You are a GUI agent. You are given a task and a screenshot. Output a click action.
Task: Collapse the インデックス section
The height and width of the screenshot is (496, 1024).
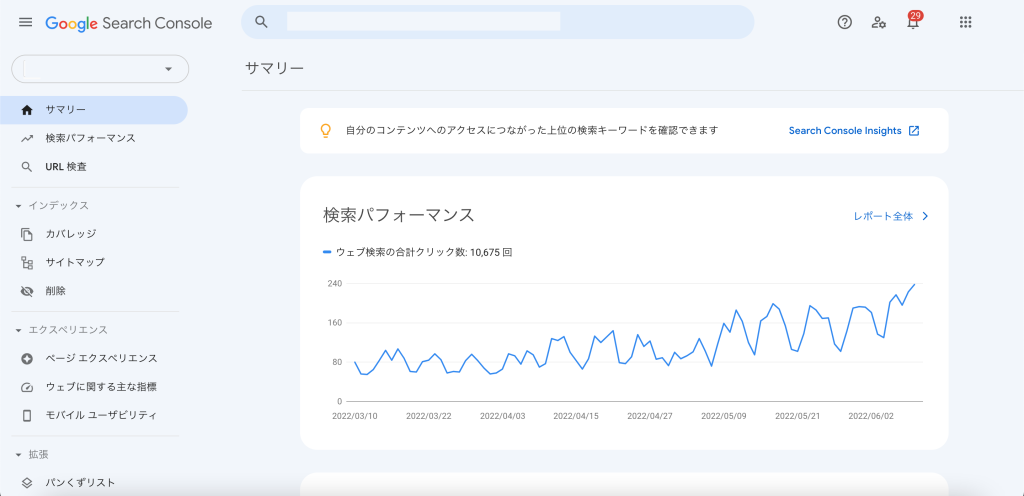point(52,205)
